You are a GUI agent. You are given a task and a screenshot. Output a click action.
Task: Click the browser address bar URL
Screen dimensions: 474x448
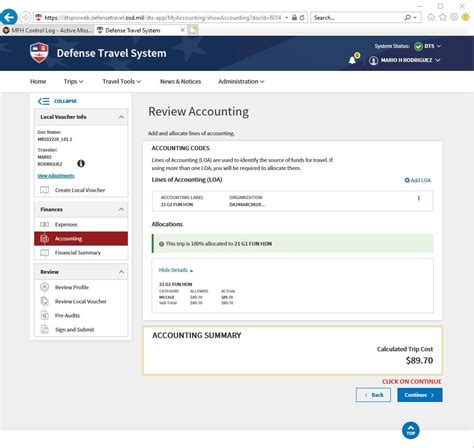[163, 18]
